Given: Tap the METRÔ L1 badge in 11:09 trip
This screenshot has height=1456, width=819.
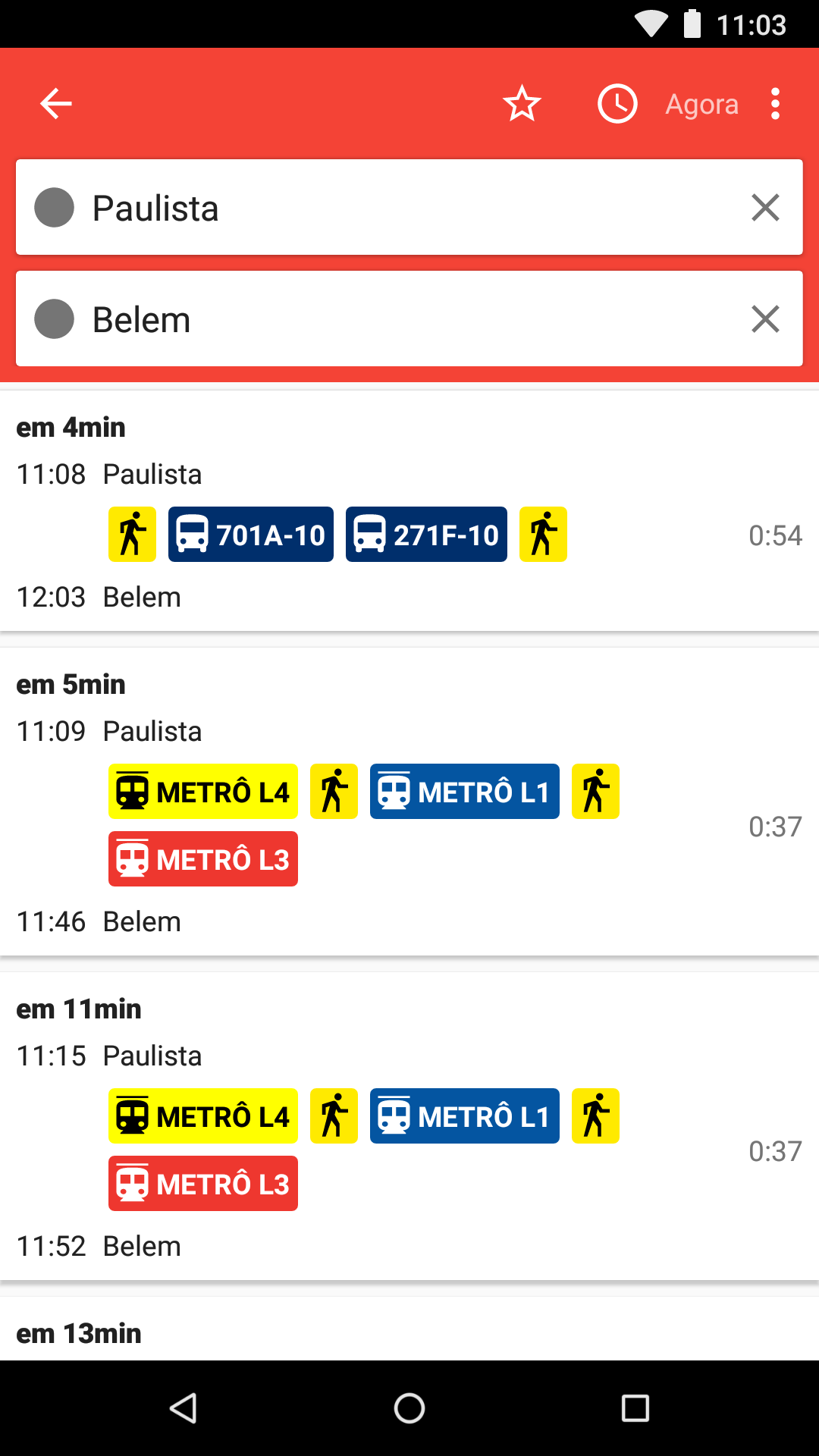Looking at the screenshot, I should coord(464,792).
